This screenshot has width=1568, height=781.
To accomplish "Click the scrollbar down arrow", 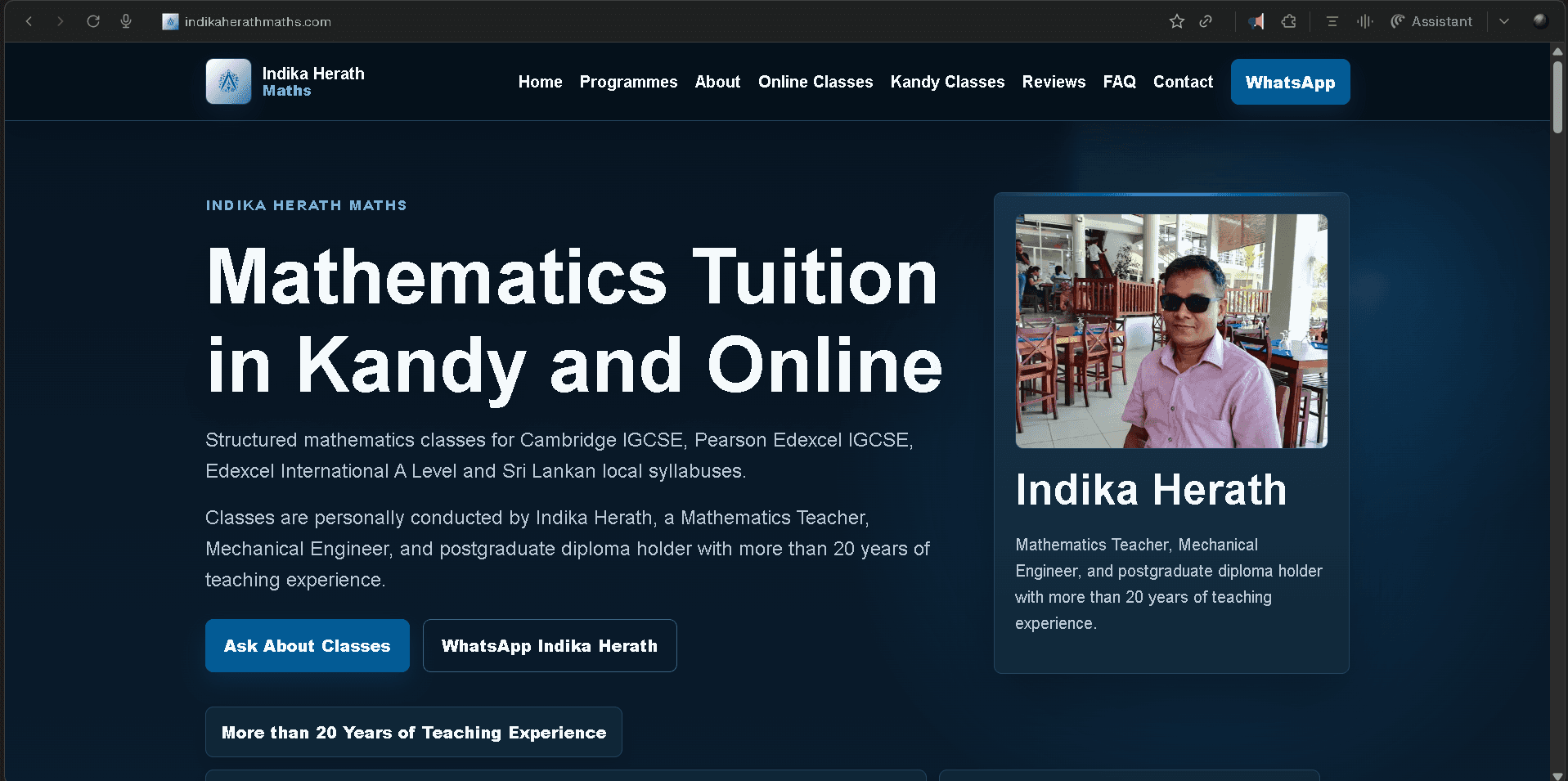I will tap(1557, 775).
